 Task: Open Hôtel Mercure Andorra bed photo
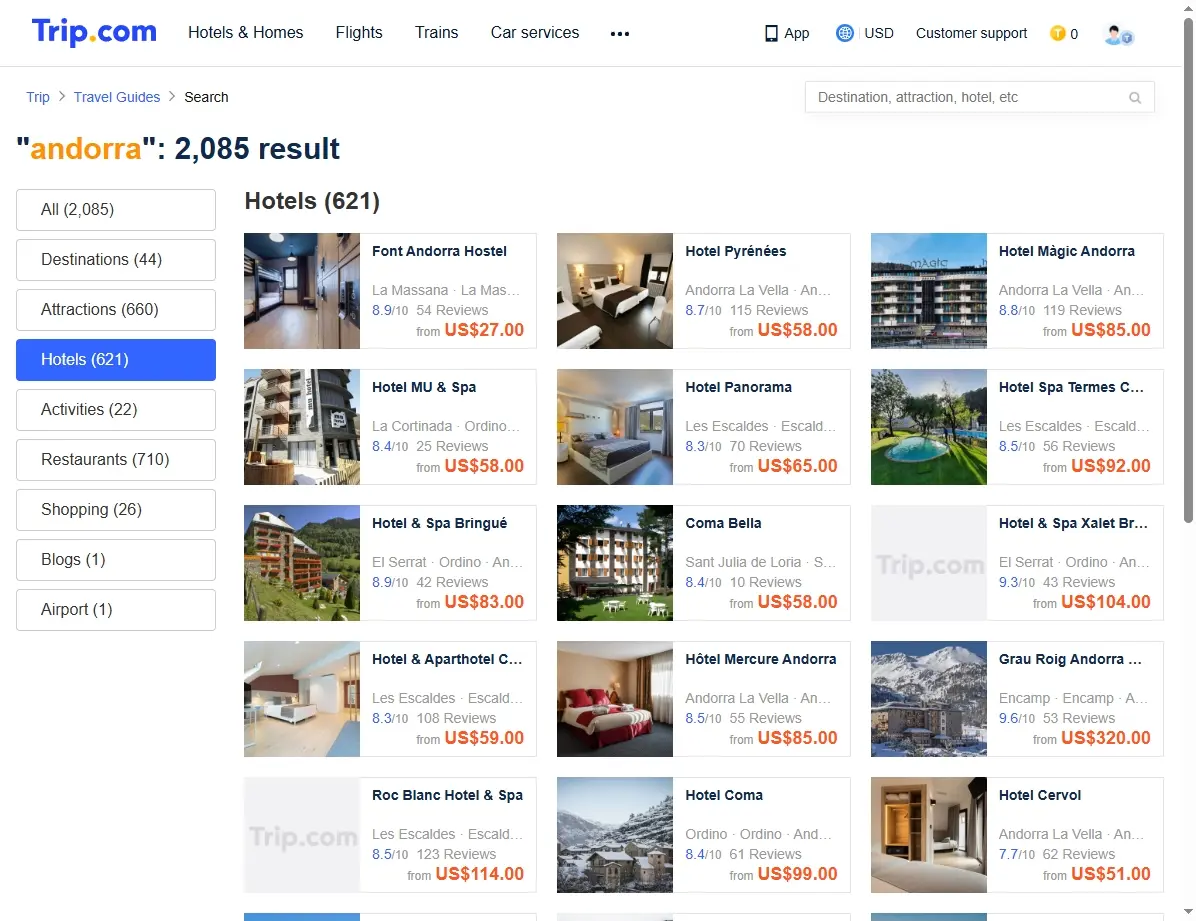(x=615, y=699)
